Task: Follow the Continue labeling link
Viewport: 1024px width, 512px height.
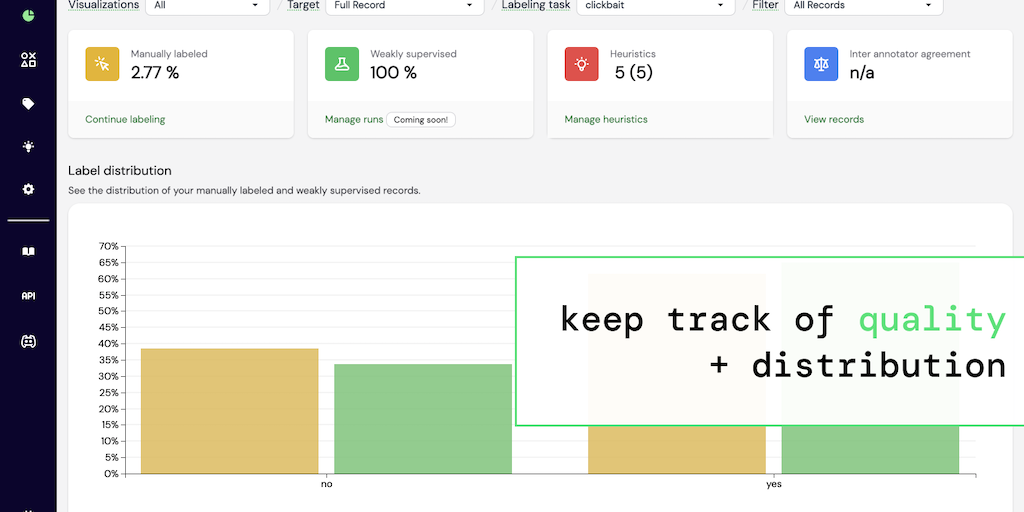Action: (125, 120)
